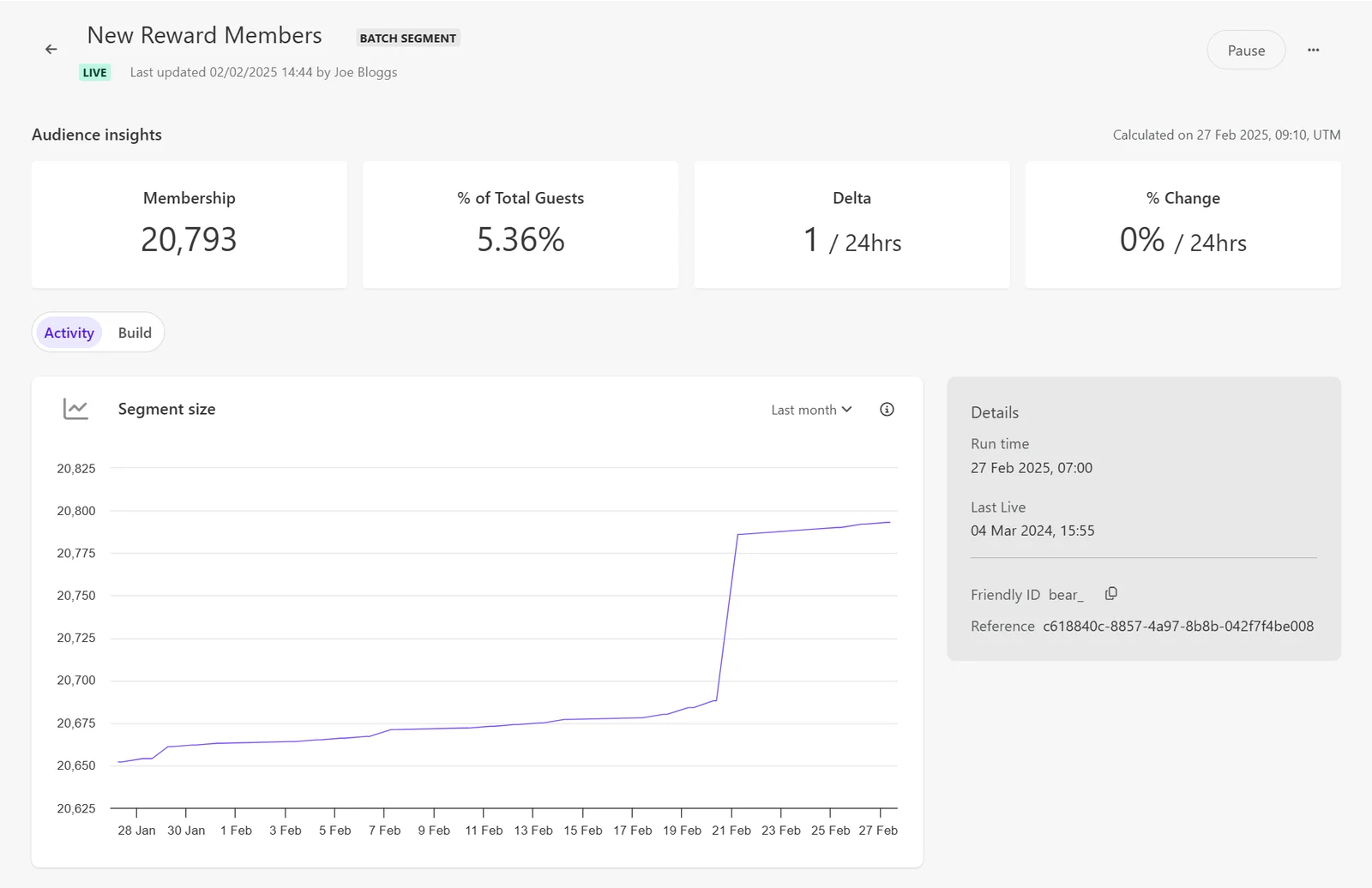Click the % Change card heading
Screen dimensions: 1372x888
[x=1182, y=198]
